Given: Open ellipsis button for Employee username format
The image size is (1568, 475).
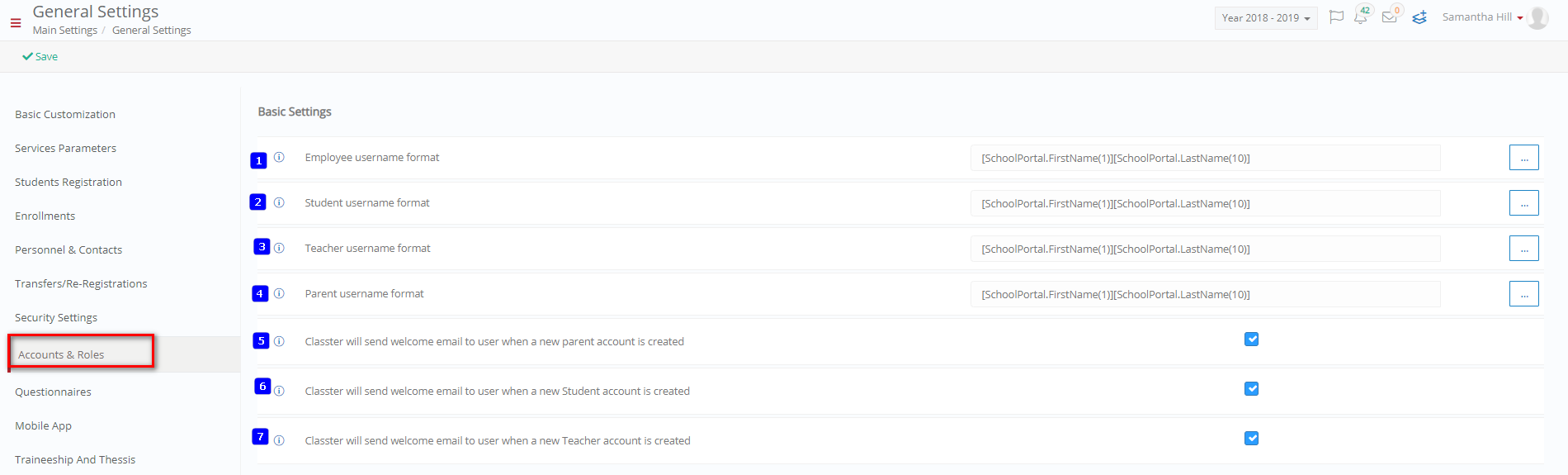Looking at the screenshot, I should pos(1523,158).
